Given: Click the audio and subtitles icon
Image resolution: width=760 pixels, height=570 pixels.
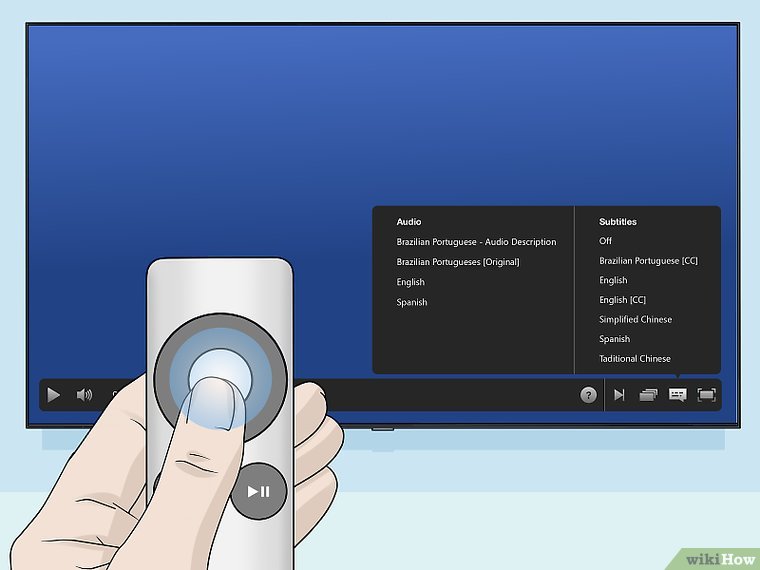Looking at the screenshot, I should tap(677, 395).
